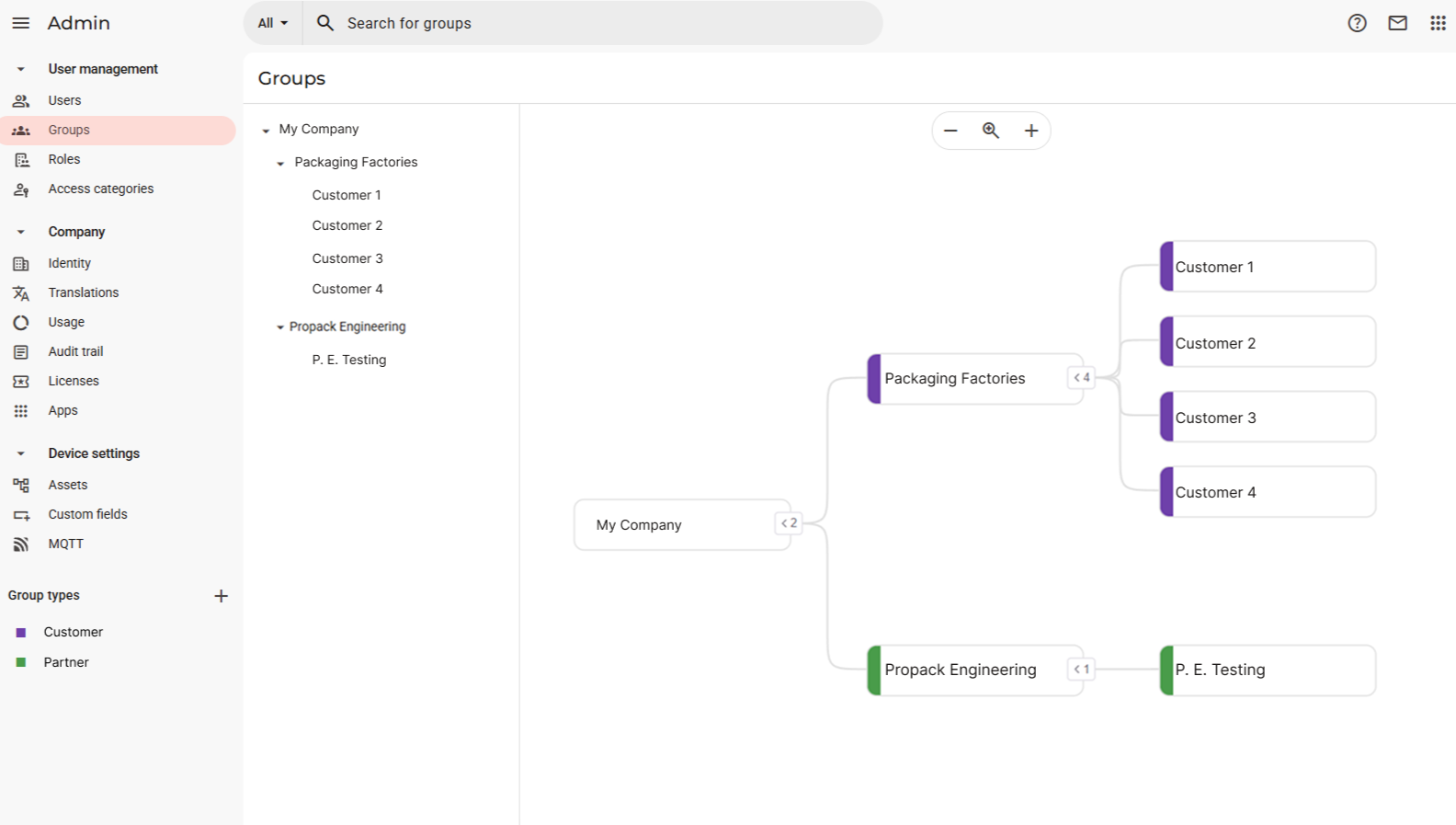Screen dimensions: 1456x825
Task: Click the Customer 2 diagram card
Action: [1268, 342]
